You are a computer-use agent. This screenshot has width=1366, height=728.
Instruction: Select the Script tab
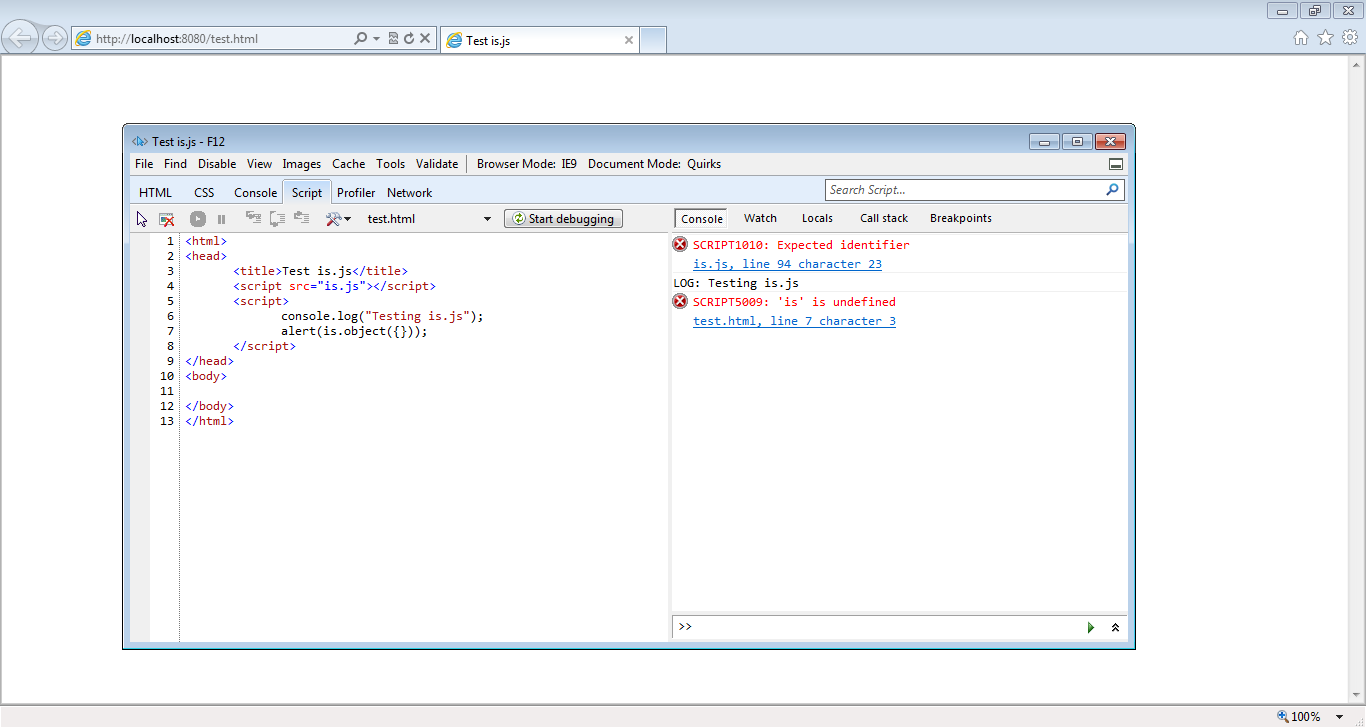(x=307, y=193)
